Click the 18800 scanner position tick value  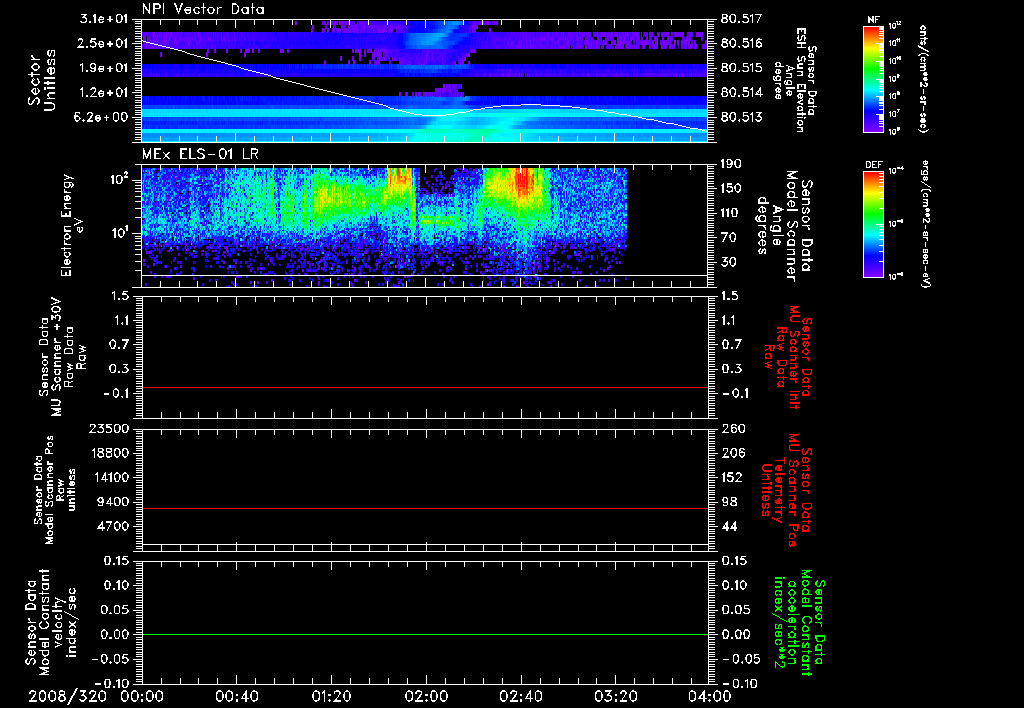(108, 453)
